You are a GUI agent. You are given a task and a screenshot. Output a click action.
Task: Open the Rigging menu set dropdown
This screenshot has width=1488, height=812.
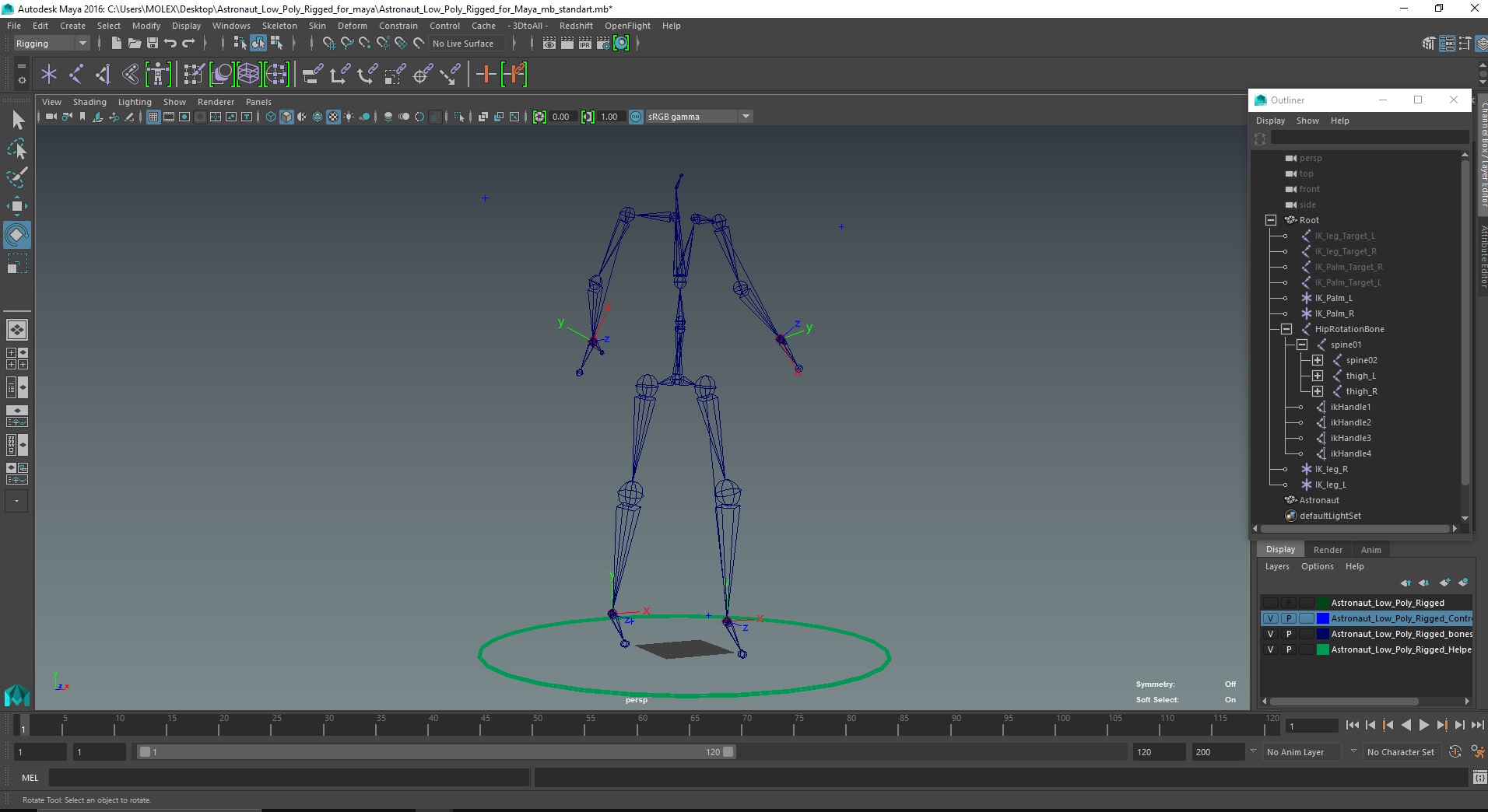(x=51, y=44)
